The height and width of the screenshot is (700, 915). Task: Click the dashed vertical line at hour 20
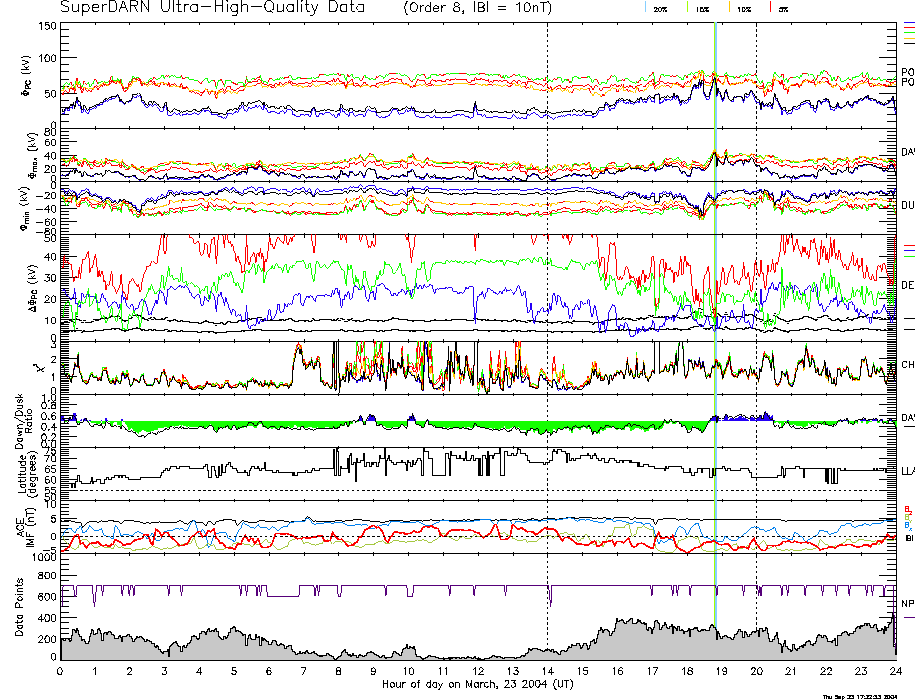click(x=756, y=300)
